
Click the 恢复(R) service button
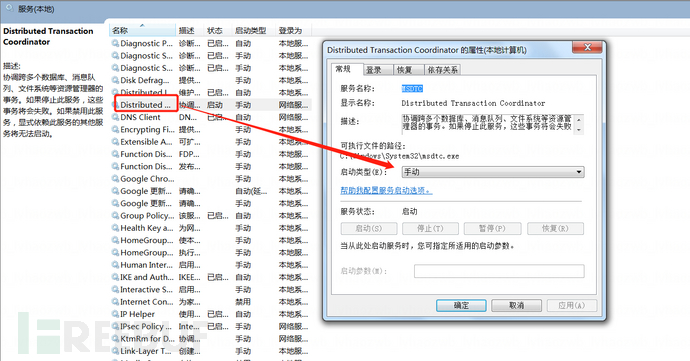coord(555,228)
